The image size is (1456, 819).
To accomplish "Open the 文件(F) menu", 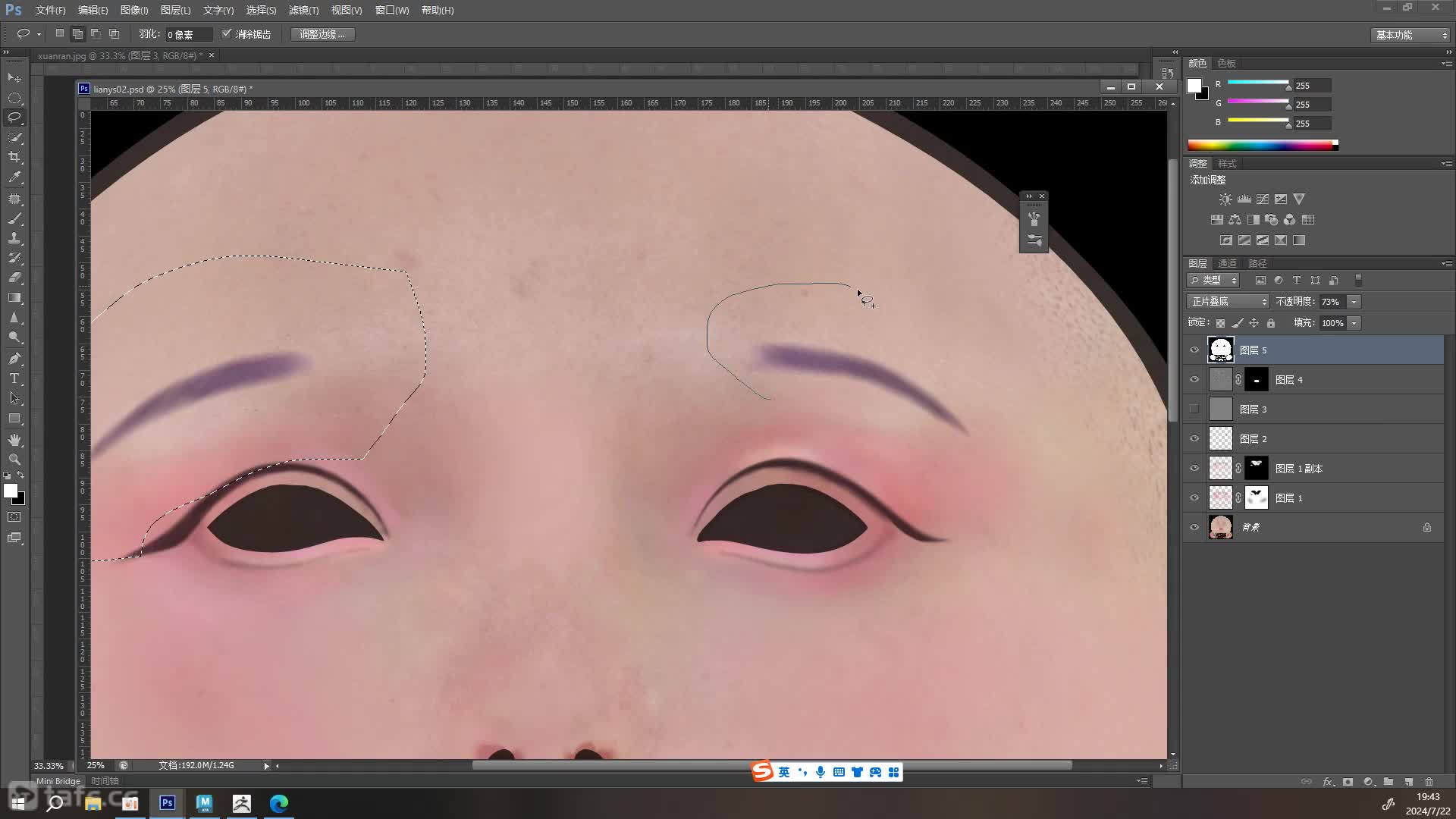I will (51, 10).
